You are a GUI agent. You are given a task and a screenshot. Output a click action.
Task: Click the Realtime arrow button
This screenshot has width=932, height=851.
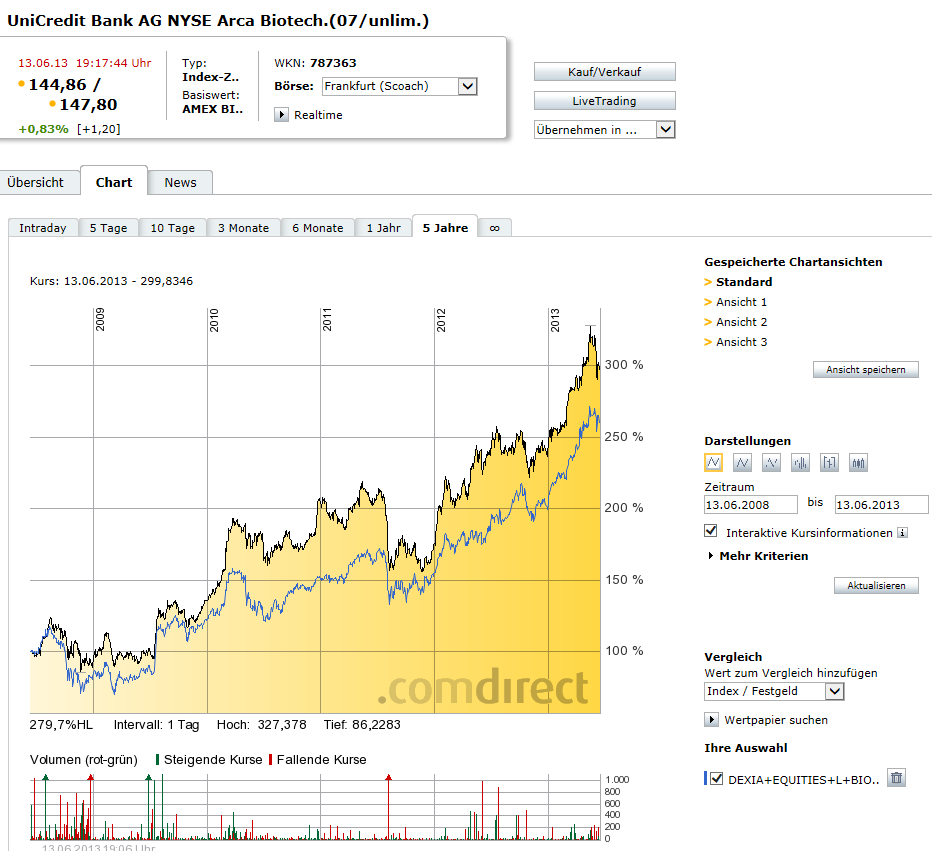(x=282, y=115)
